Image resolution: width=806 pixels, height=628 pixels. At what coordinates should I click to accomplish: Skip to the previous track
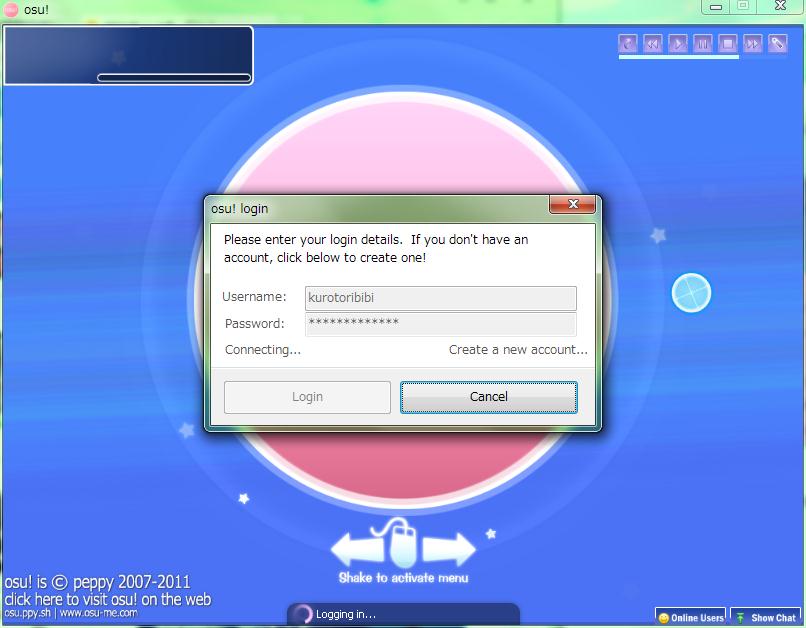pos(653,44)
